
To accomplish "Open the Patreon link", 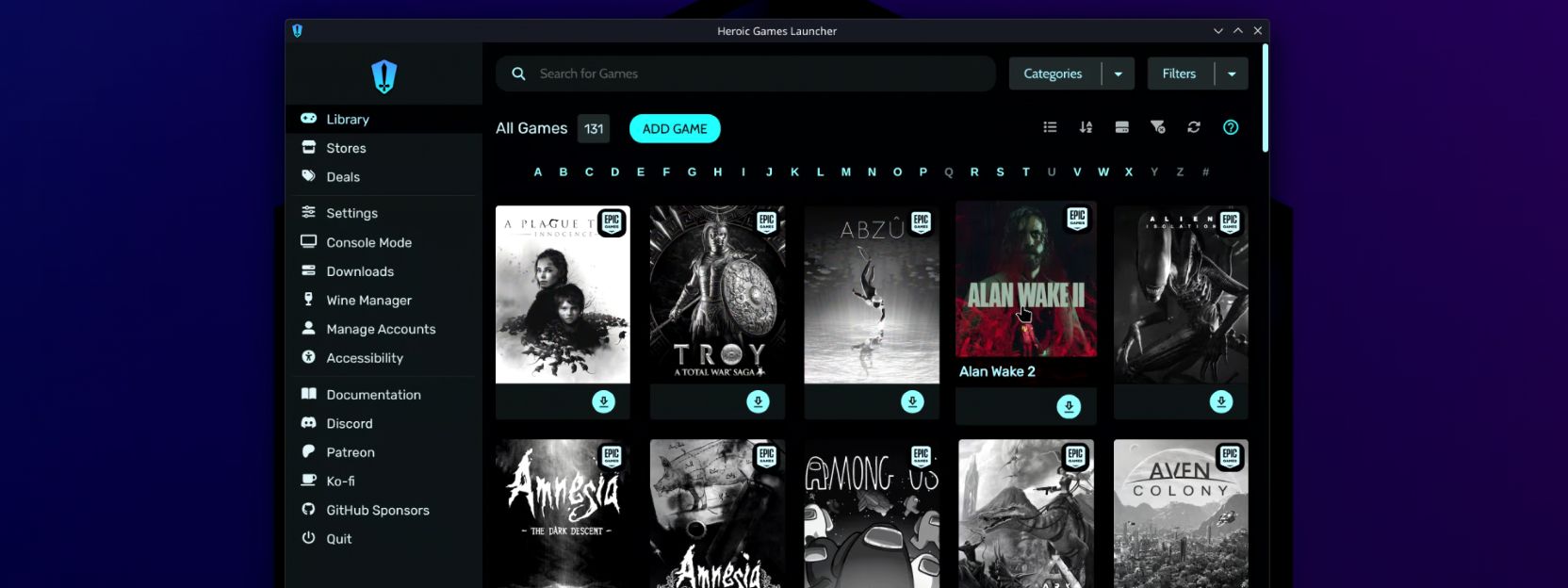I will (x=384, y=452).
